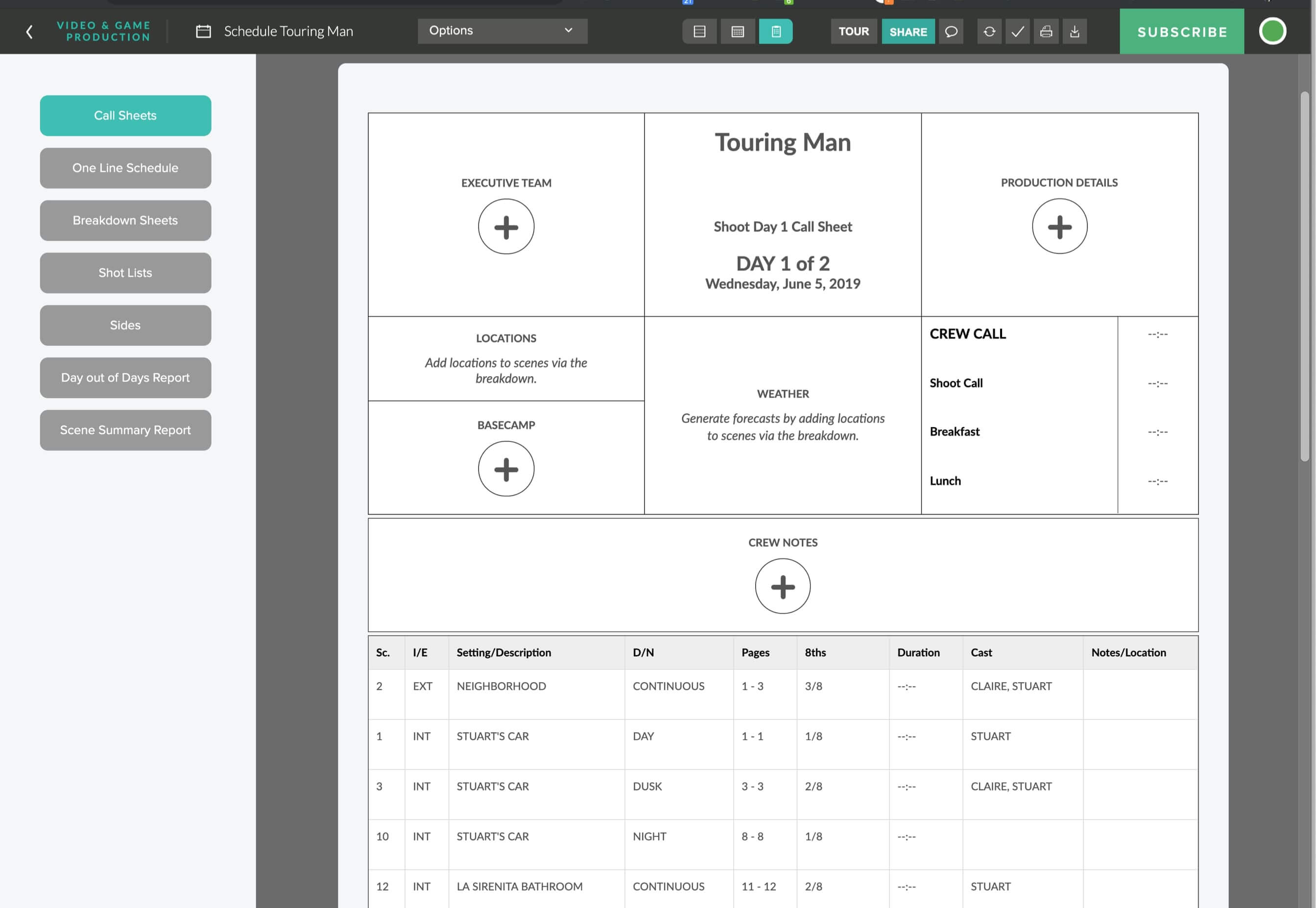Open the SHARE dialog
This screenshot has height=908, width=1316.
[908, 31]
